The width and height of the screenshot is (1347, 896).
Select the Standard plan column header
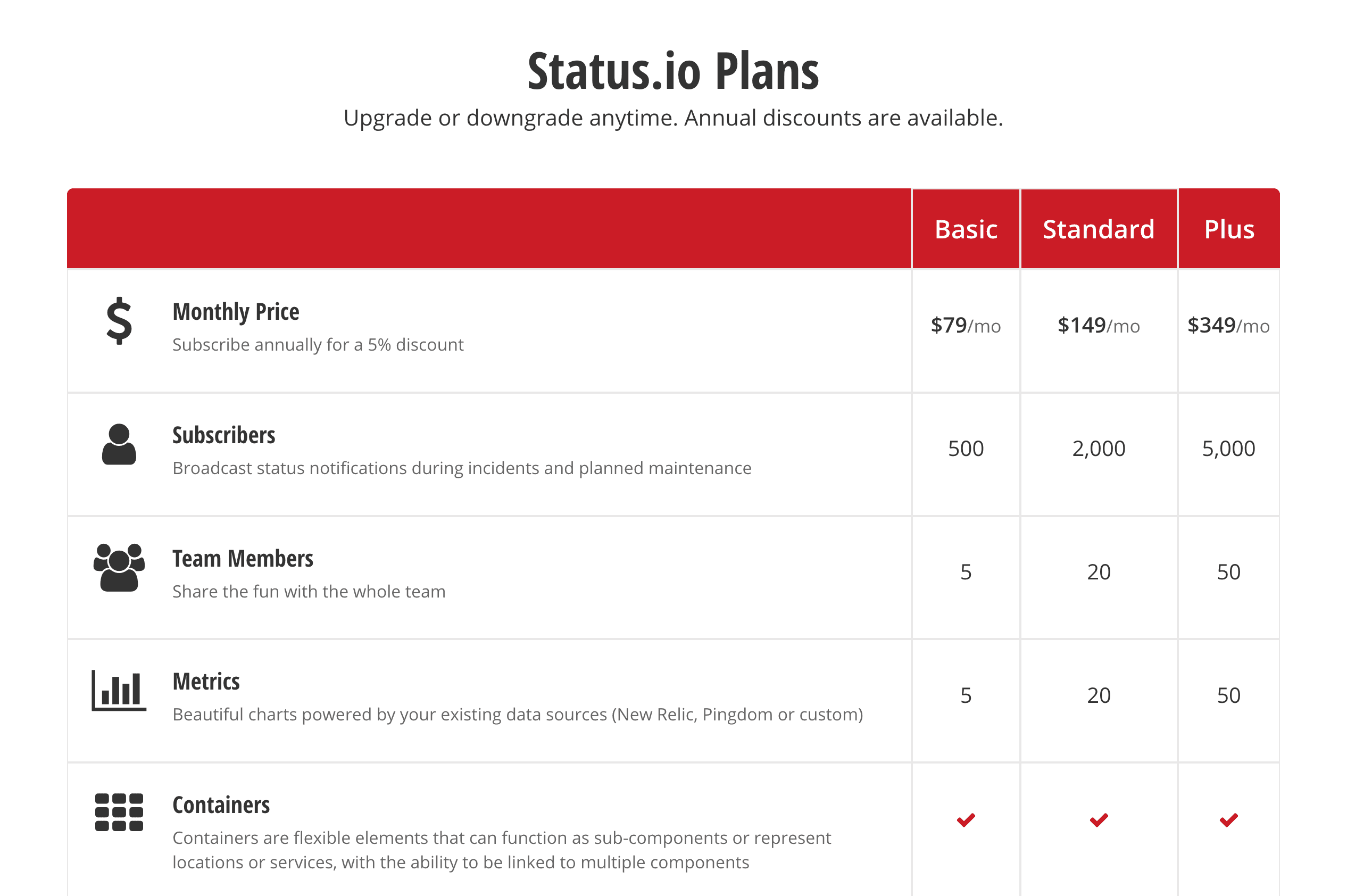click(x=1098, y=229)
